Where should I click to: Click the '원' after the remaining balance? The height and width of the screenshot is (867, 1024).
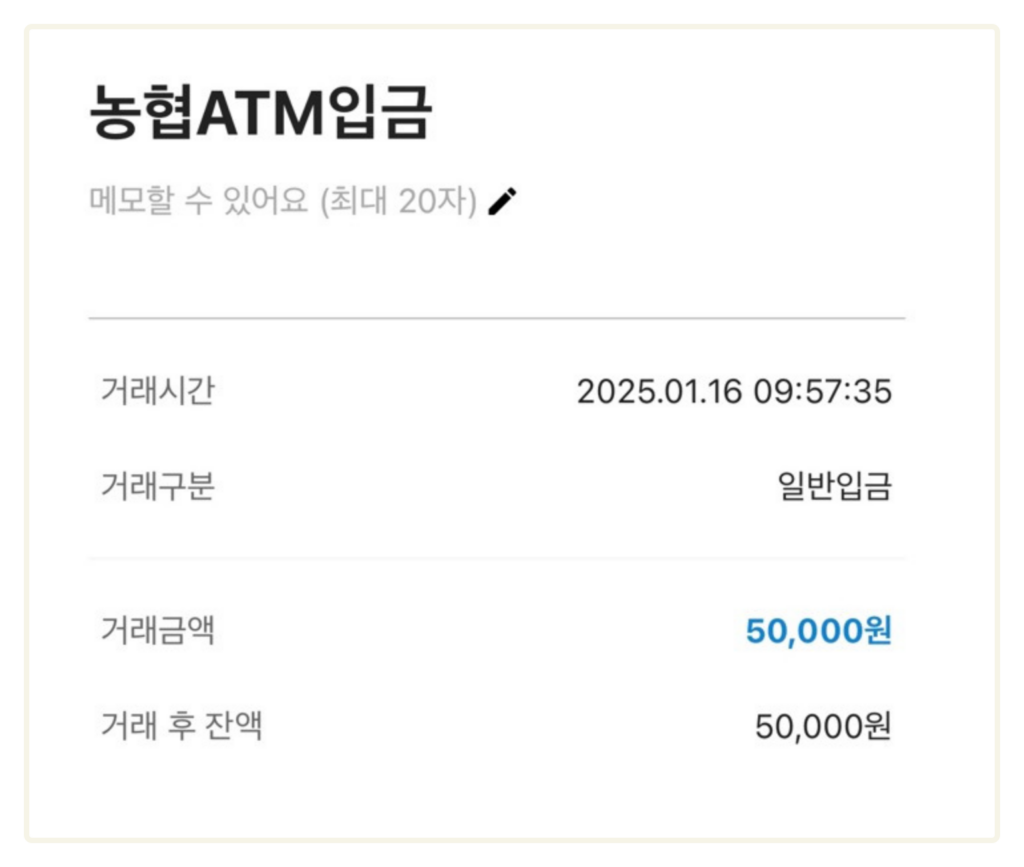(x=877, y=726)
